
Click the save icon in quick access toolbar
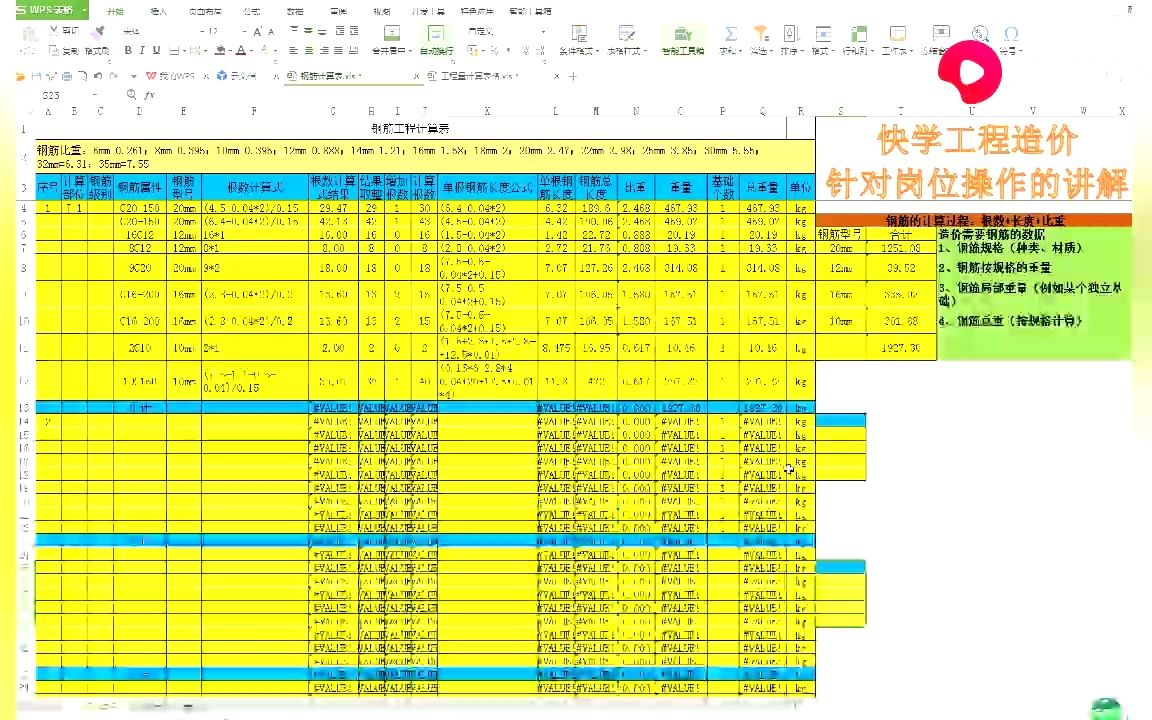click(38, 75)
